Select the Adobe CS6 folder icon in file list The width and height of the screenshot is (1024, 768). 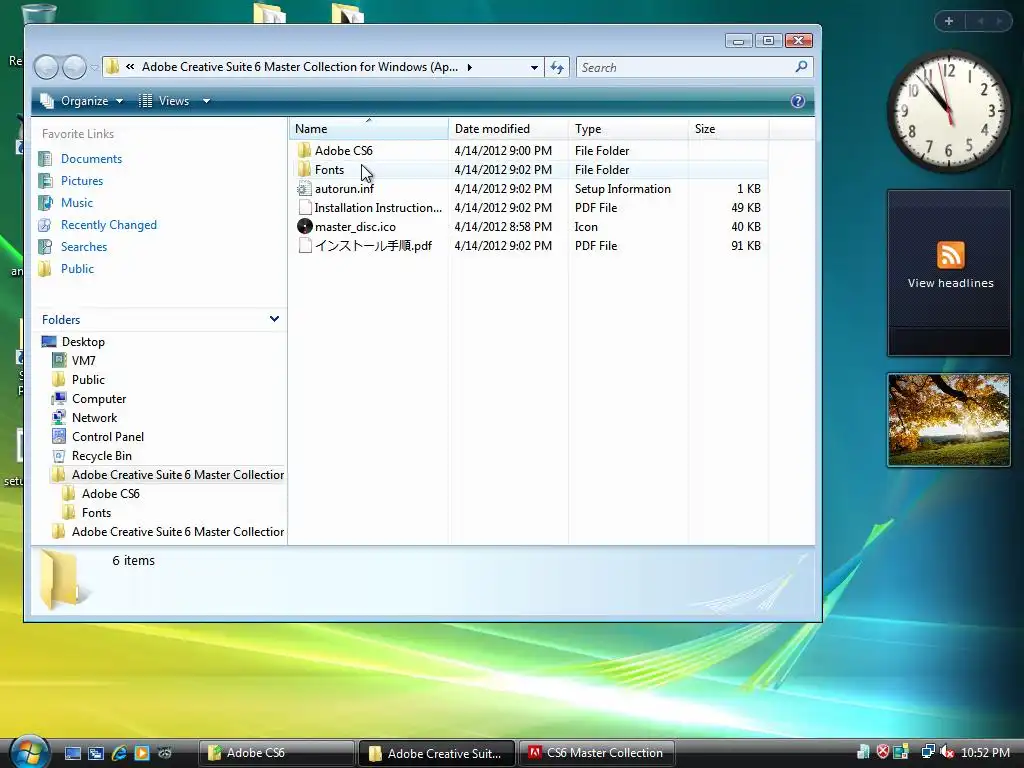(304, 150)
